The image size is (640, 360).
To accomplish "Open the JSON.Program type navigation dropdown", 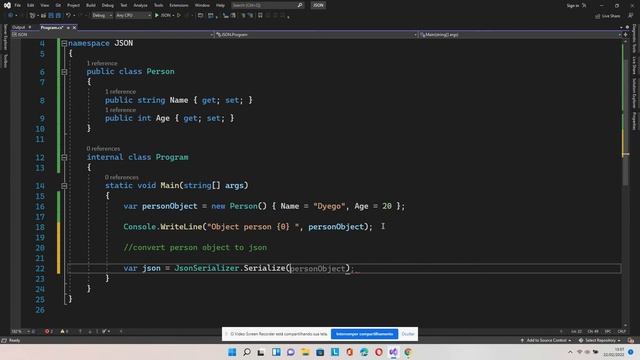I will [x=316, y=35].
